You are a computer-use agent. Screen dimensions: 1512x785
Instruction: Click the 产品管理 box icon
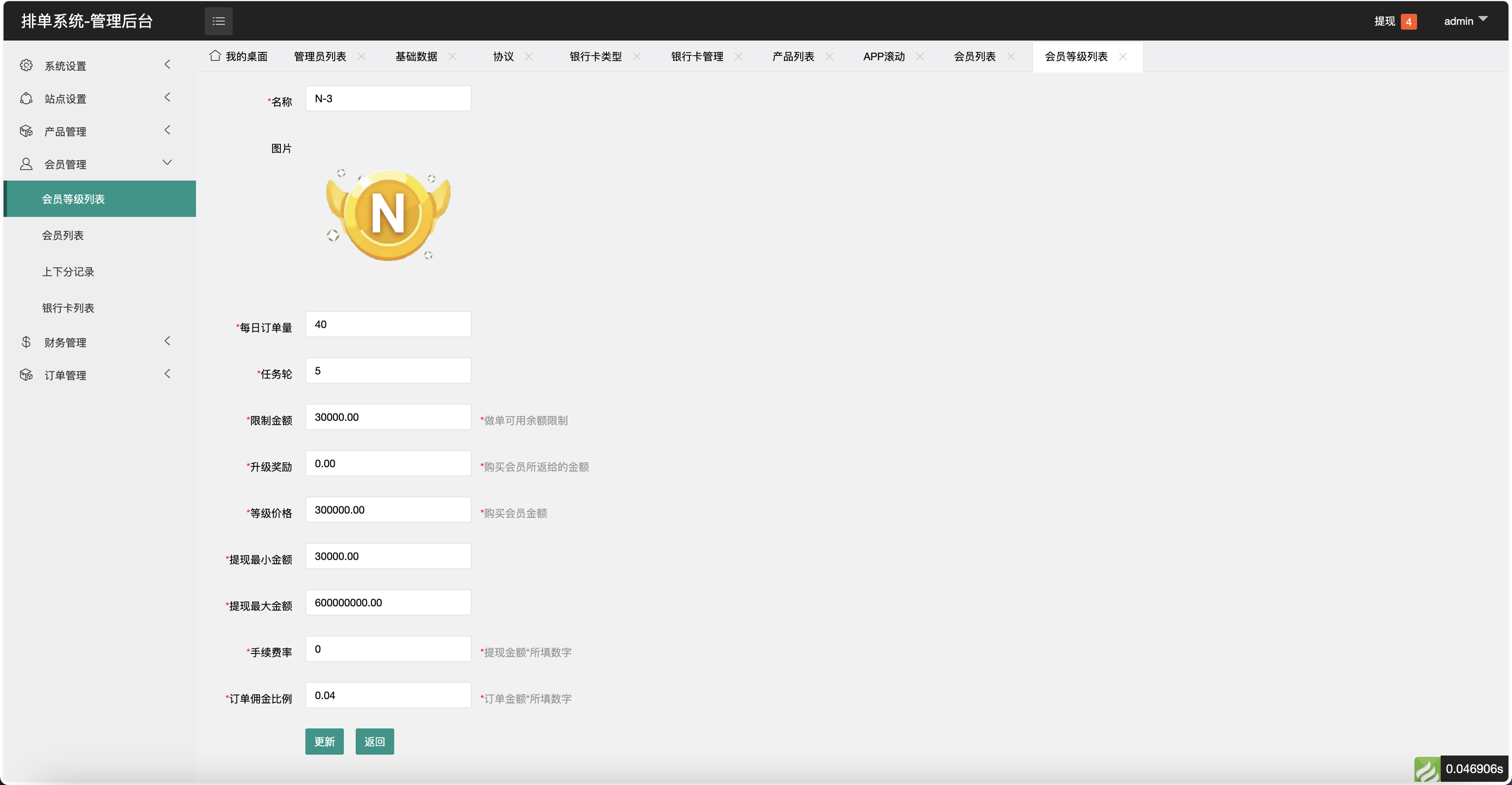(26, 131)
